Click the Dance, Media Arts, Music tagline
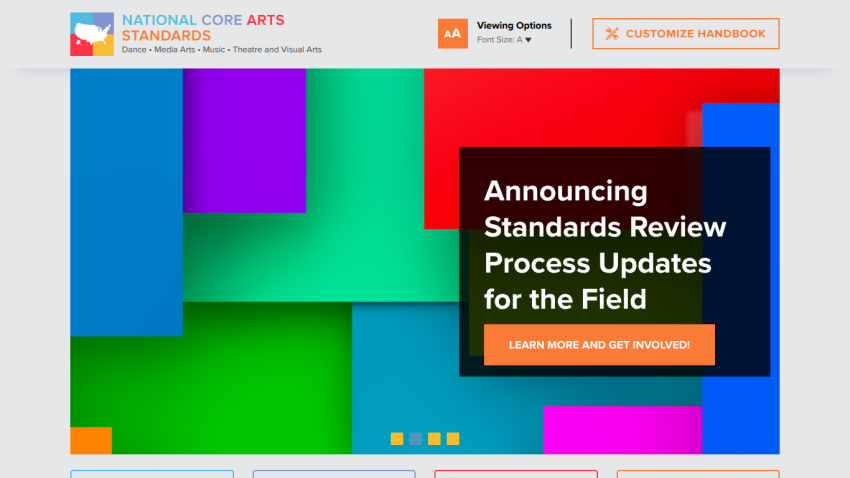Screen dimensions: 850x478 221,49
